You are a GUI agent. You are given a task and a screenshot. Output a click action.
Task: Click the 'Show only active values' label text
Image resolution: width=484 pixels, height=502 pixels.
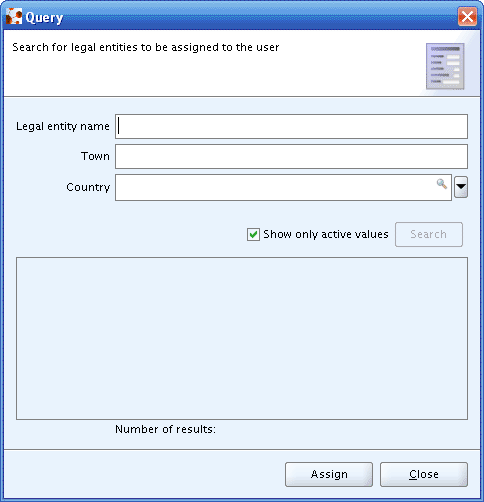click(326, 234)
